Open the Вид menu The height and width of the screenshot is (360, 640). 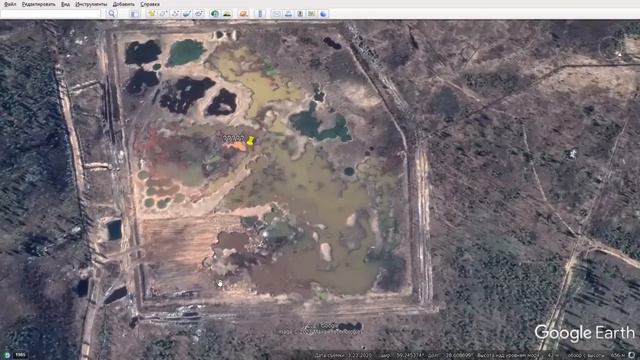coord(65,4)
